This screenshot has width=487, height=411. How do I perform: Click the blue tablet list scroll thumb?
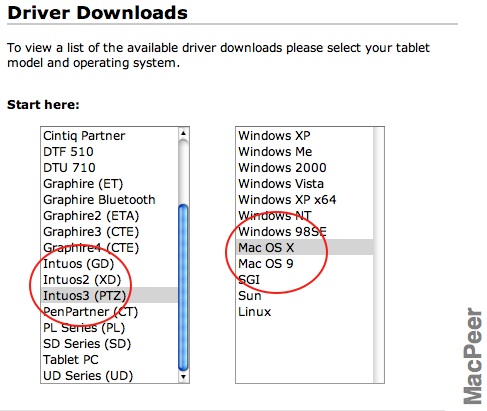point(183,287)
